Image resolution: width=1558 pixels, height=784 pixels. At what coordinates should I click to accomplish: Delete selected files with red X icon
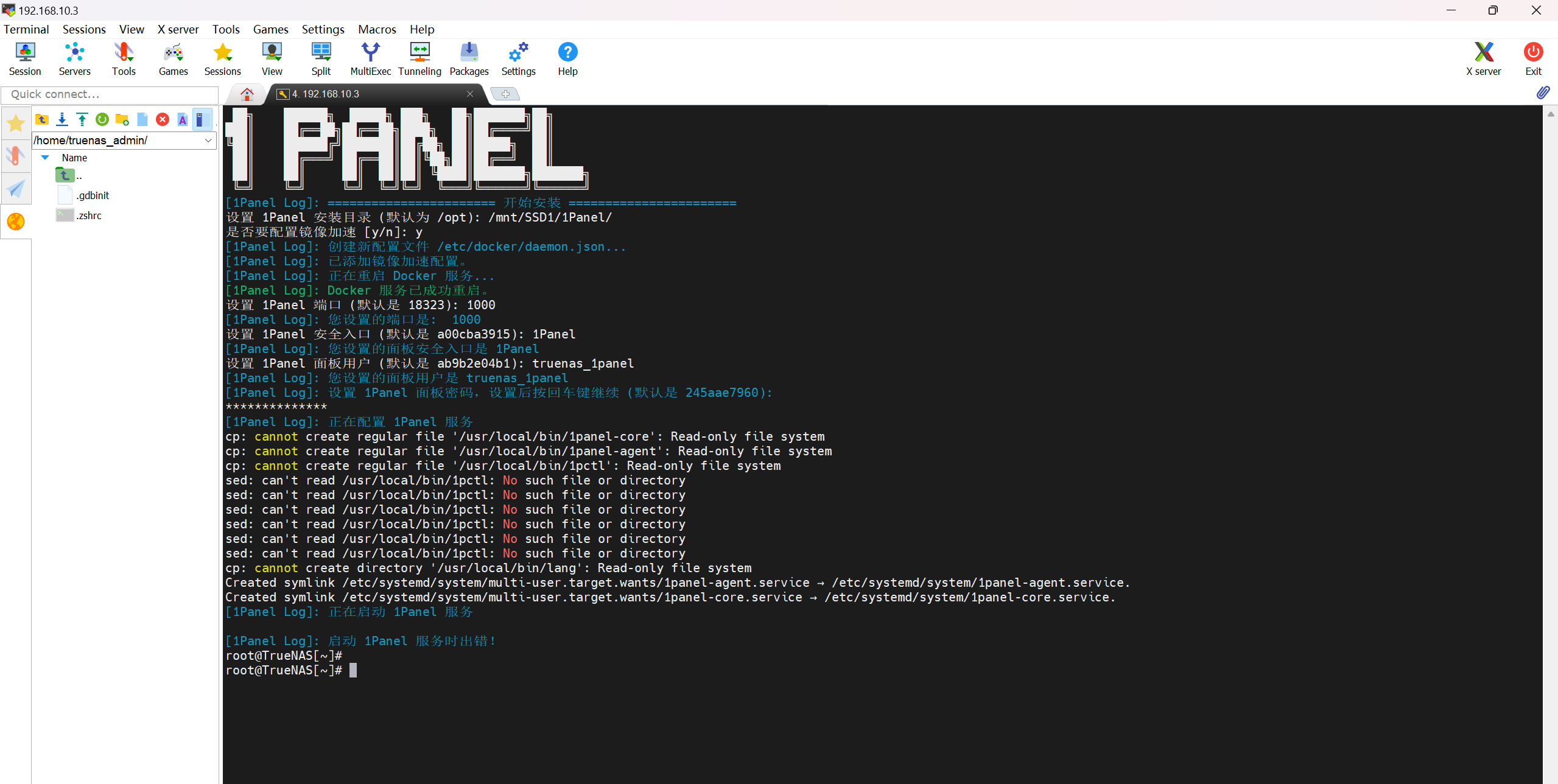point(163,119)
